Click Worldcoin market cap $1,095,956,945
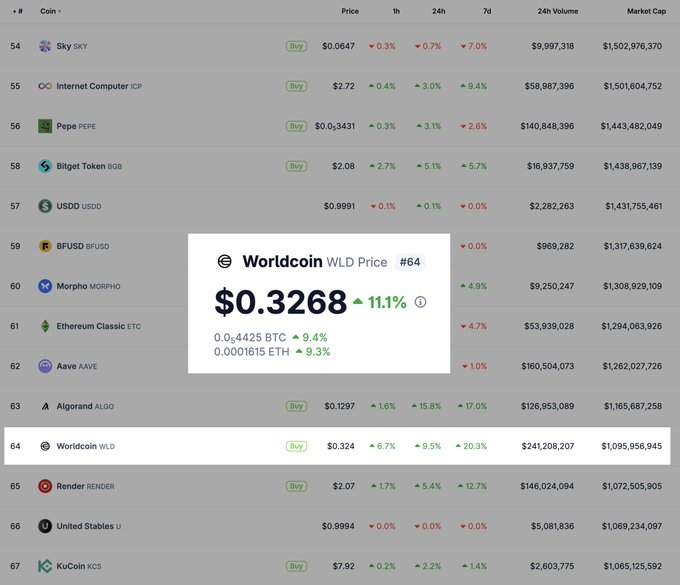The image size is (680, 585). 631,446
